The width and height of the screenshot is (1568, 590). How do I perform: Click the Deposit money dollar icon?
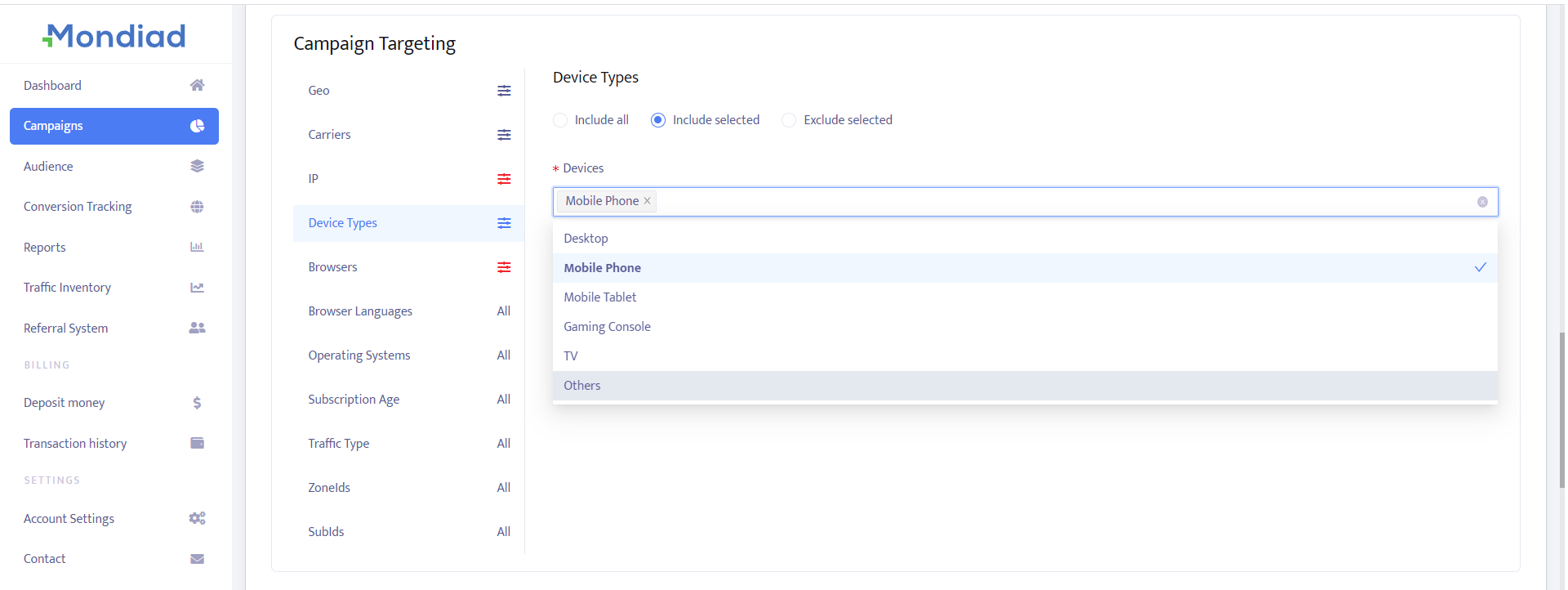tap(197, 403)
